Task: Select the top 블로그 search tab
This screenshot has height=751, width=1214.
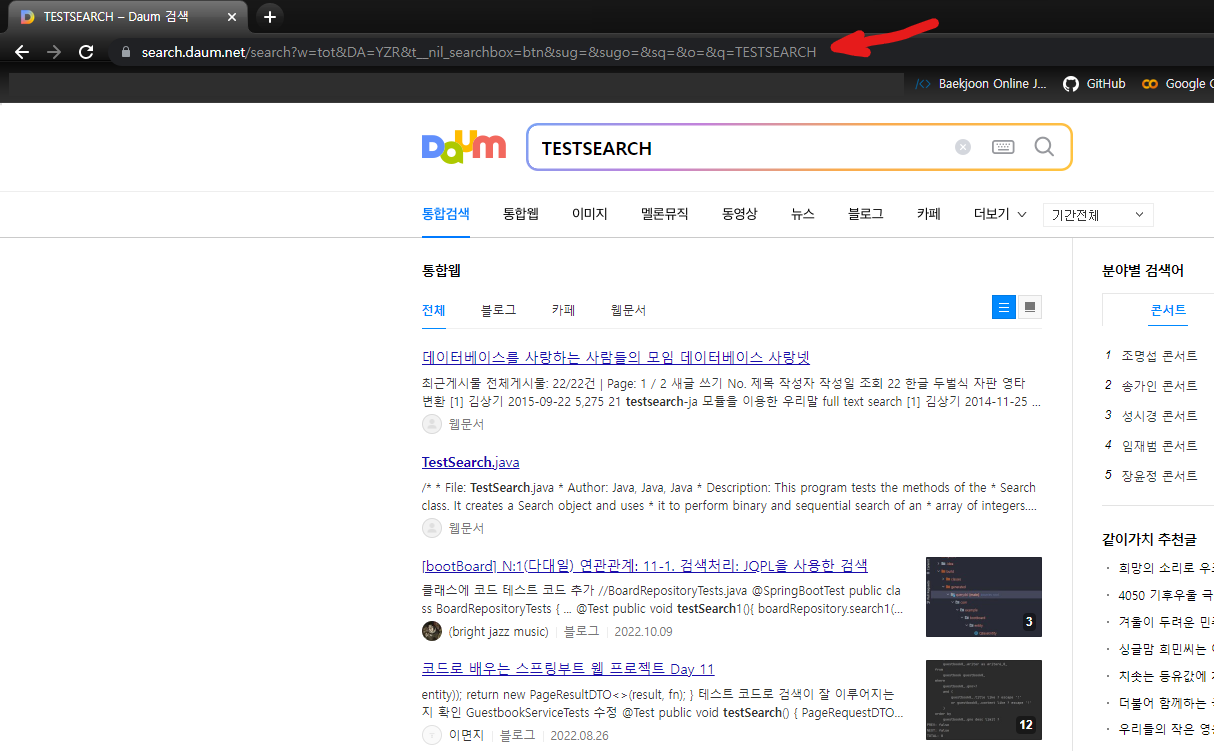Action: coord(866,214)
